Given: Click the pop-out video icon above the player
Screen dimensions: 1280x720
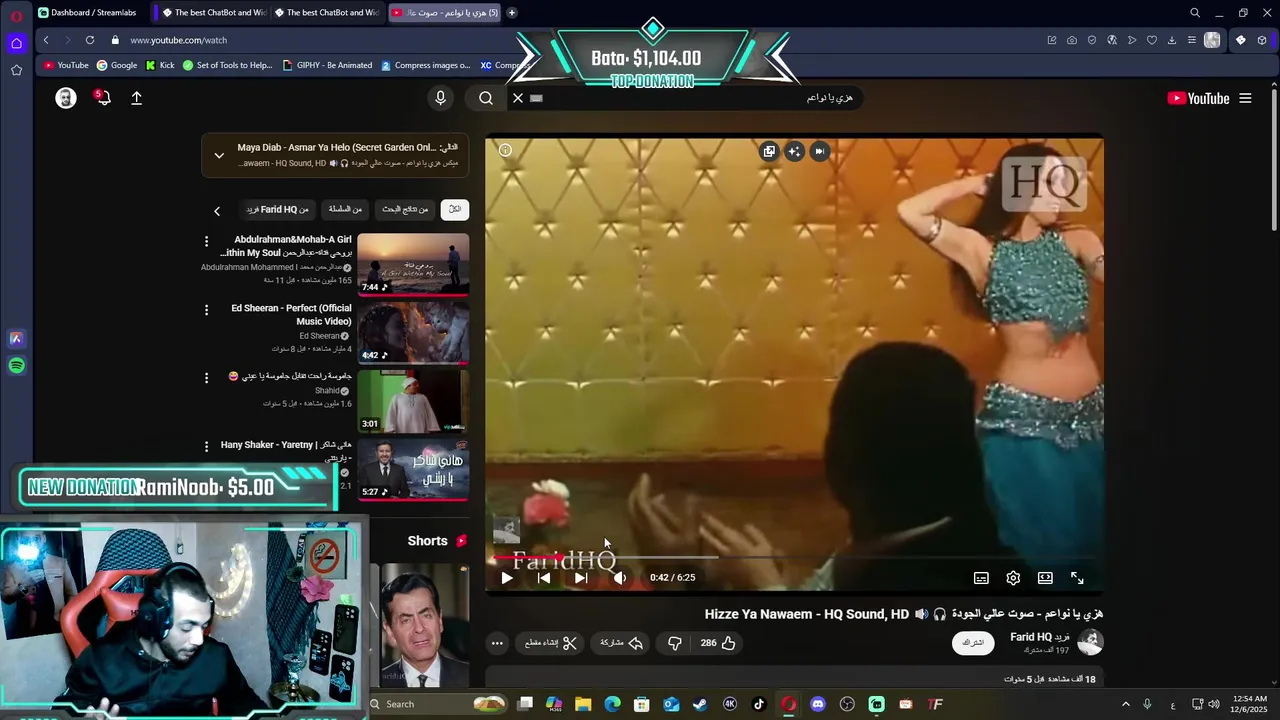Looking at the screenshot, I should (x=769, y=151).
